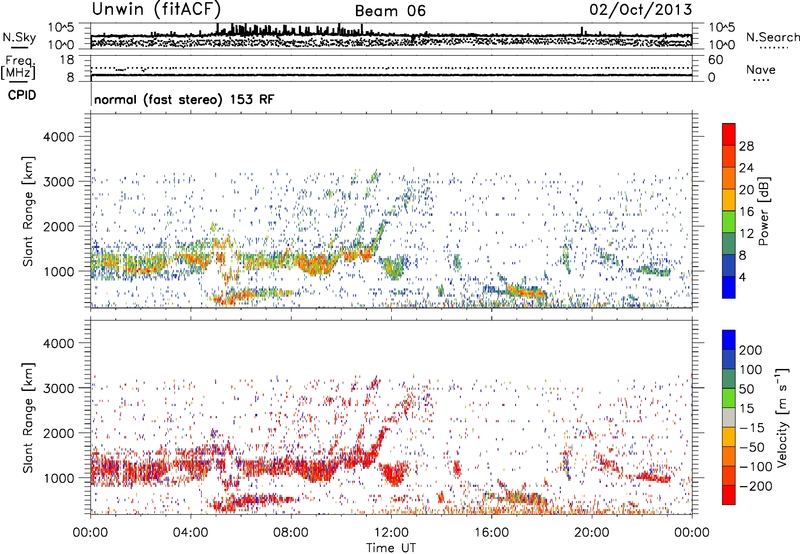800x554 pixels.
Task: Click the '-15' Velocity colorbar tick label
Action: point(752,428)
